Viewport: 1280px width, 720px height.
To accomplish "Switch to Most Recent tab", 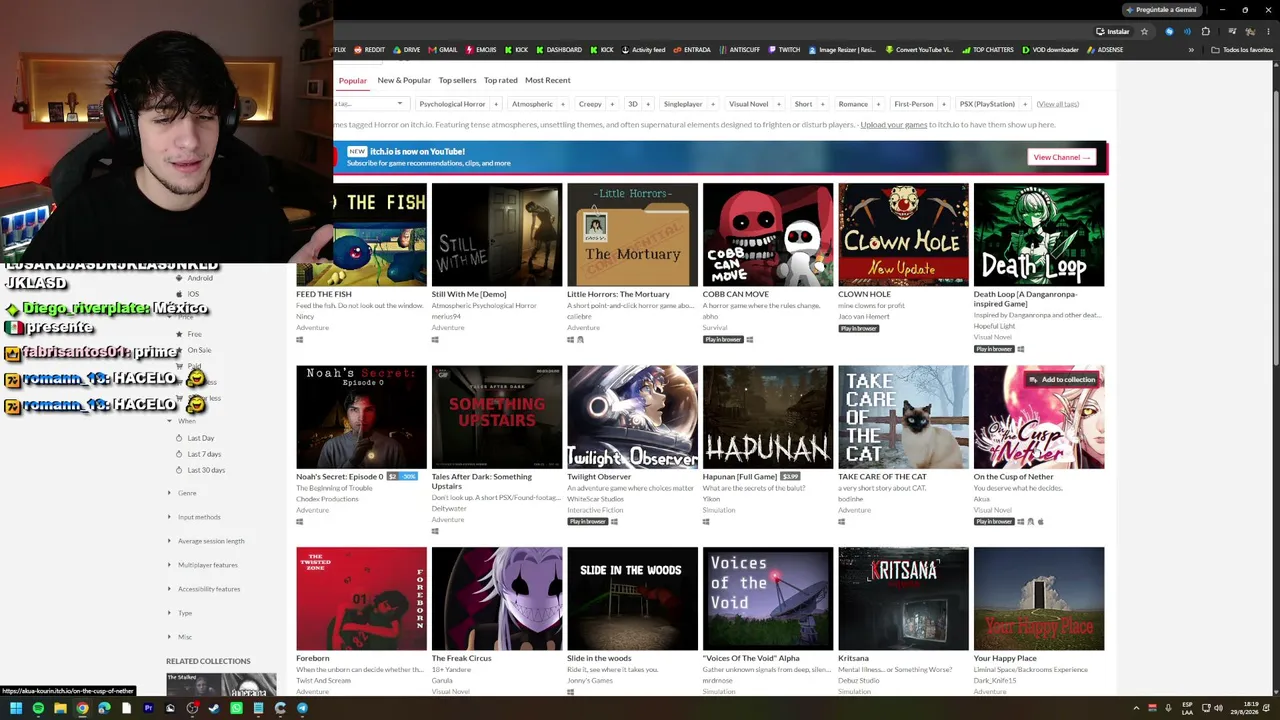I will click(548, 80).
